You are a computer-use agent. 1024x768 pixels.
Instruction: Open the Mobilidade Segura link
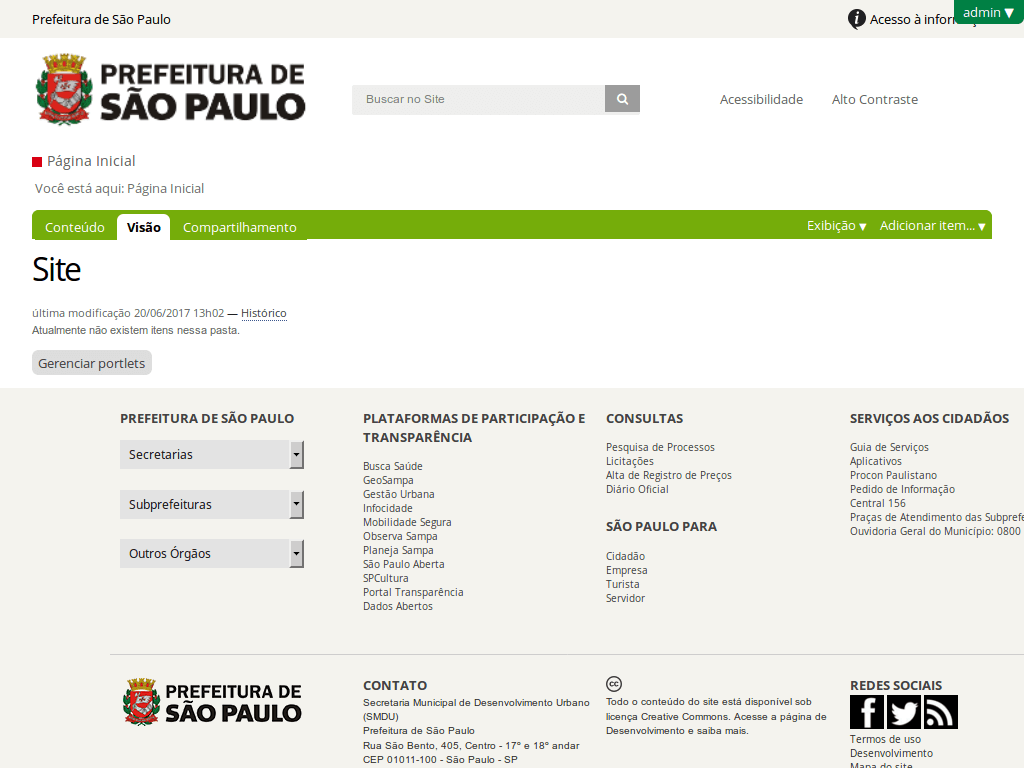point(407,522)
